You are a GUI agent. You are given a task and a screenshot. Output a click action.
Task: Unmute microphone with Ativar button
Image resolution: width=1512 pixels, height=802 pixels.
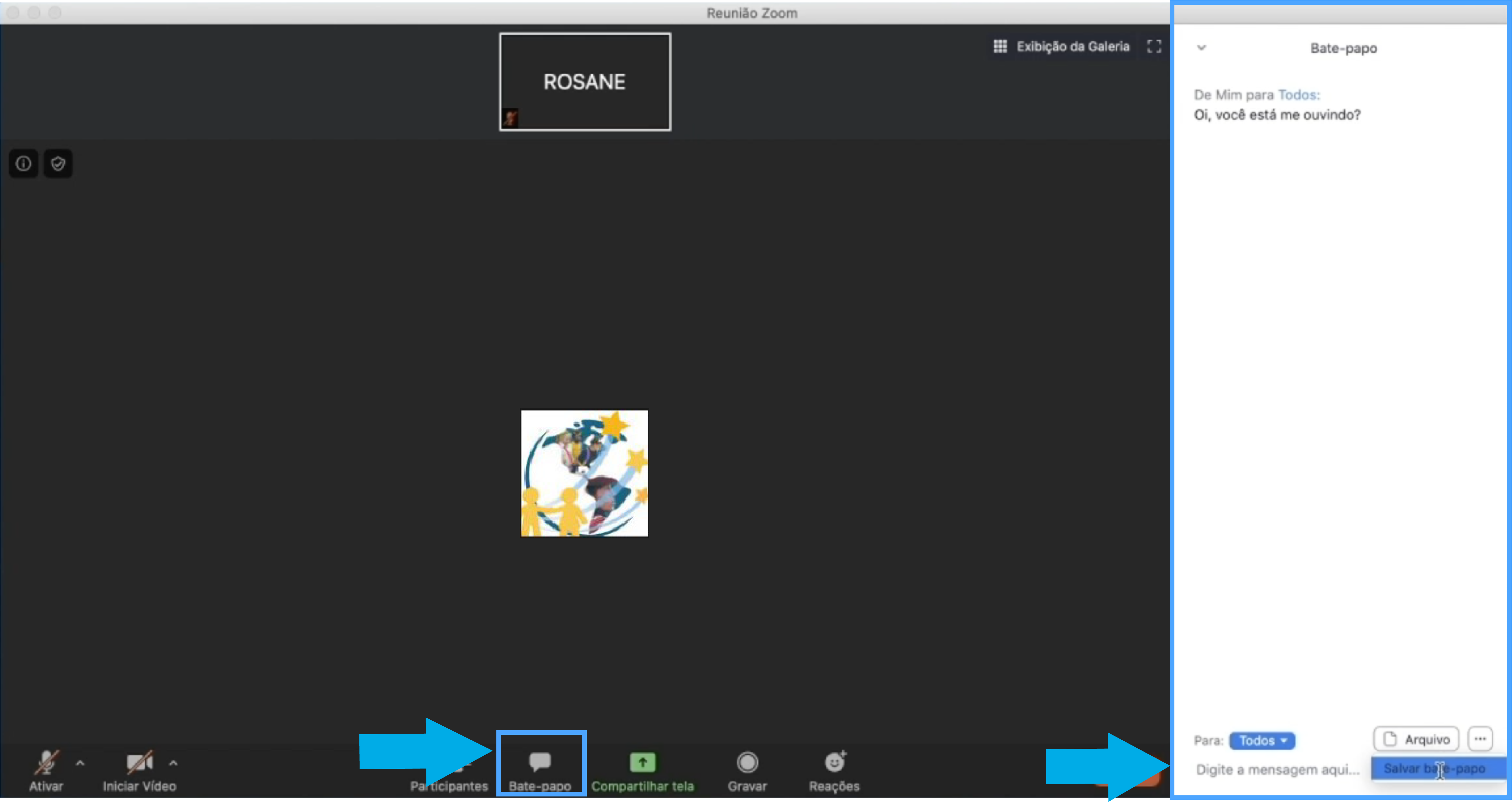click(x=46, y=771)
